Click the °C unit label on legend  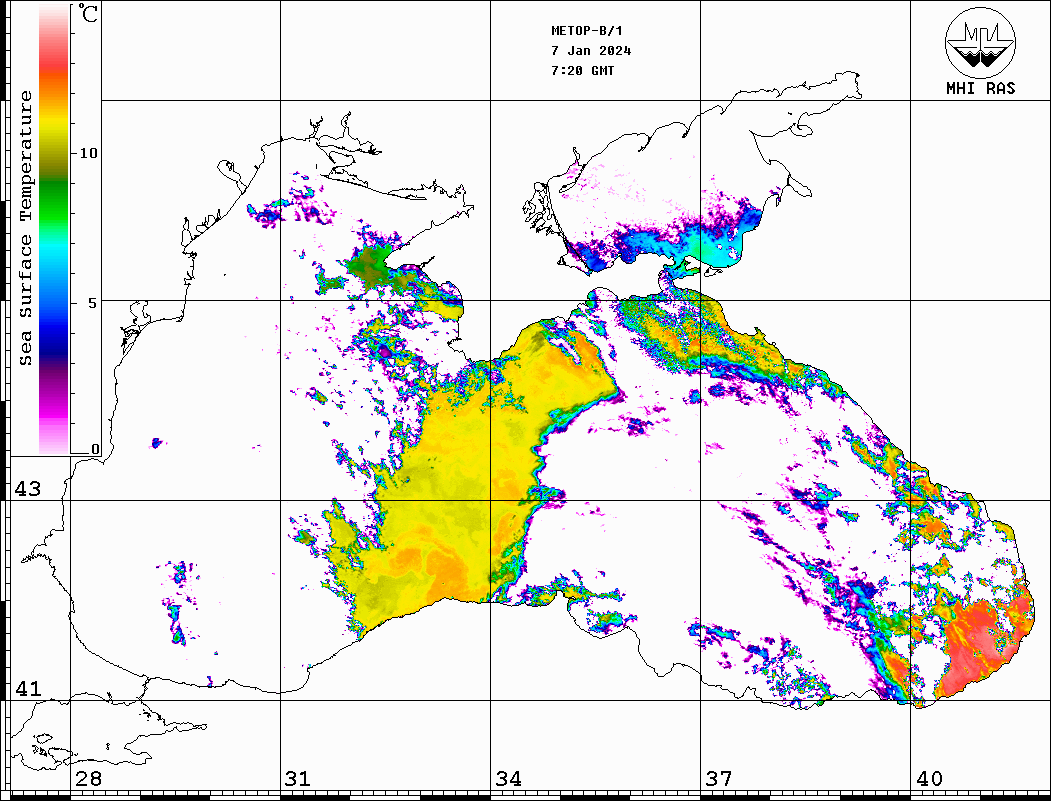click(x=88, y=13)
